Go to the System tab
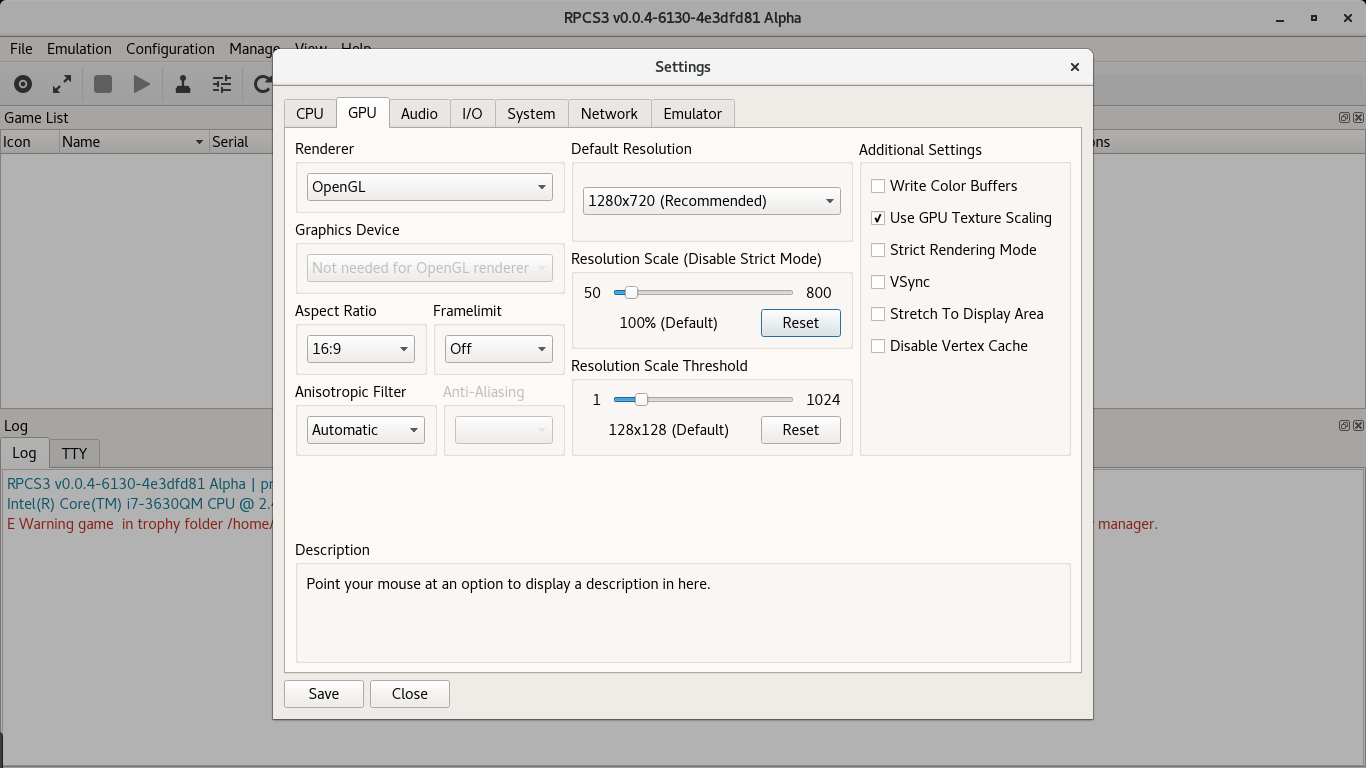Screen dimensions: 1366x768 (531, 114)
